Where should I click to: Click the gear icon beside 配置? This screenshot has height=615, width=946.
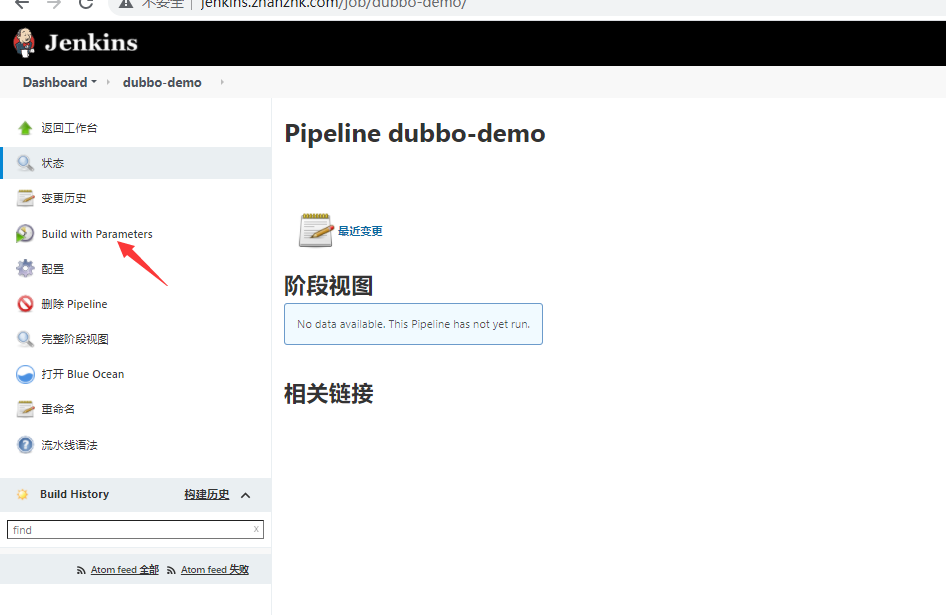coord(25,269)
